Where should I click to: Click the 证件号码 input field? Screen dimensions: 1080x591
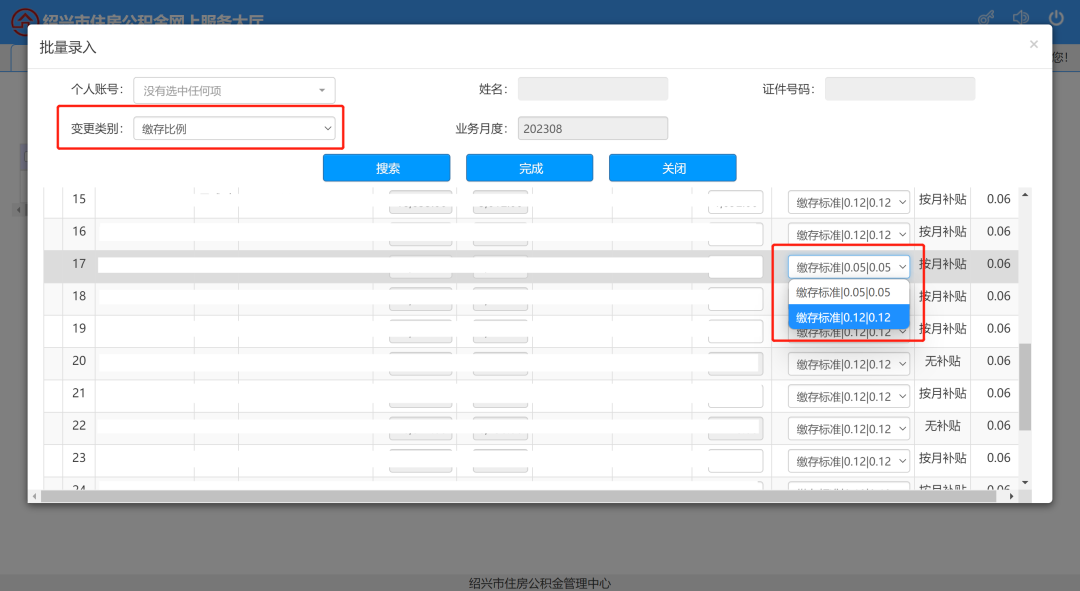899,89
